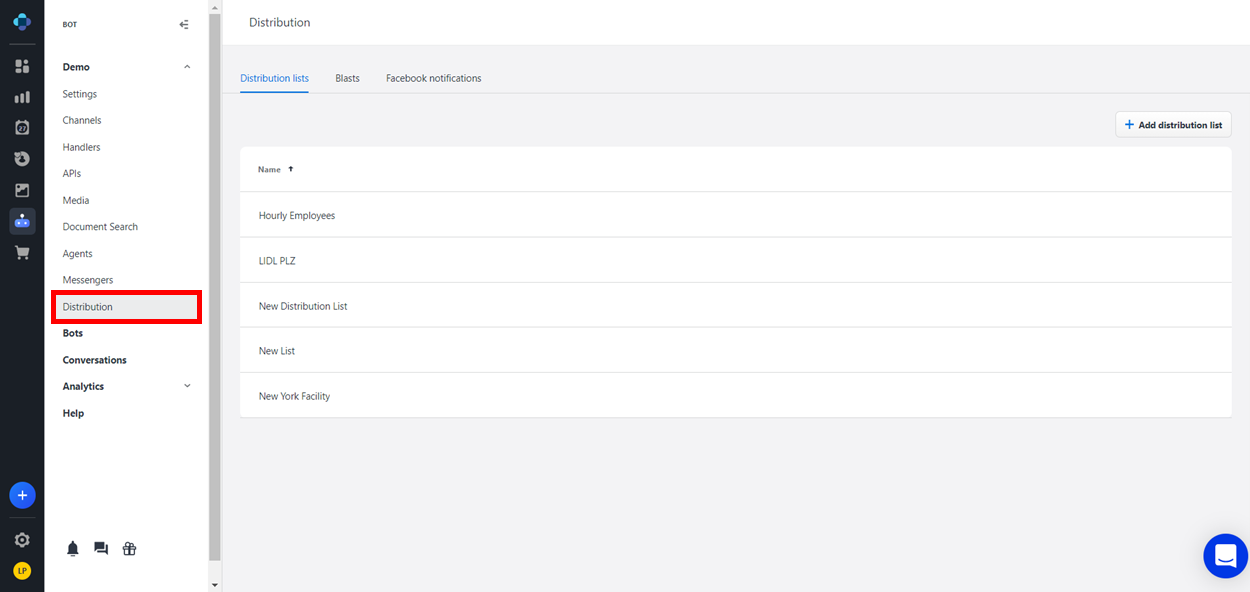
Task: Open the Hourly Employees list
Action: click(297, 215)
